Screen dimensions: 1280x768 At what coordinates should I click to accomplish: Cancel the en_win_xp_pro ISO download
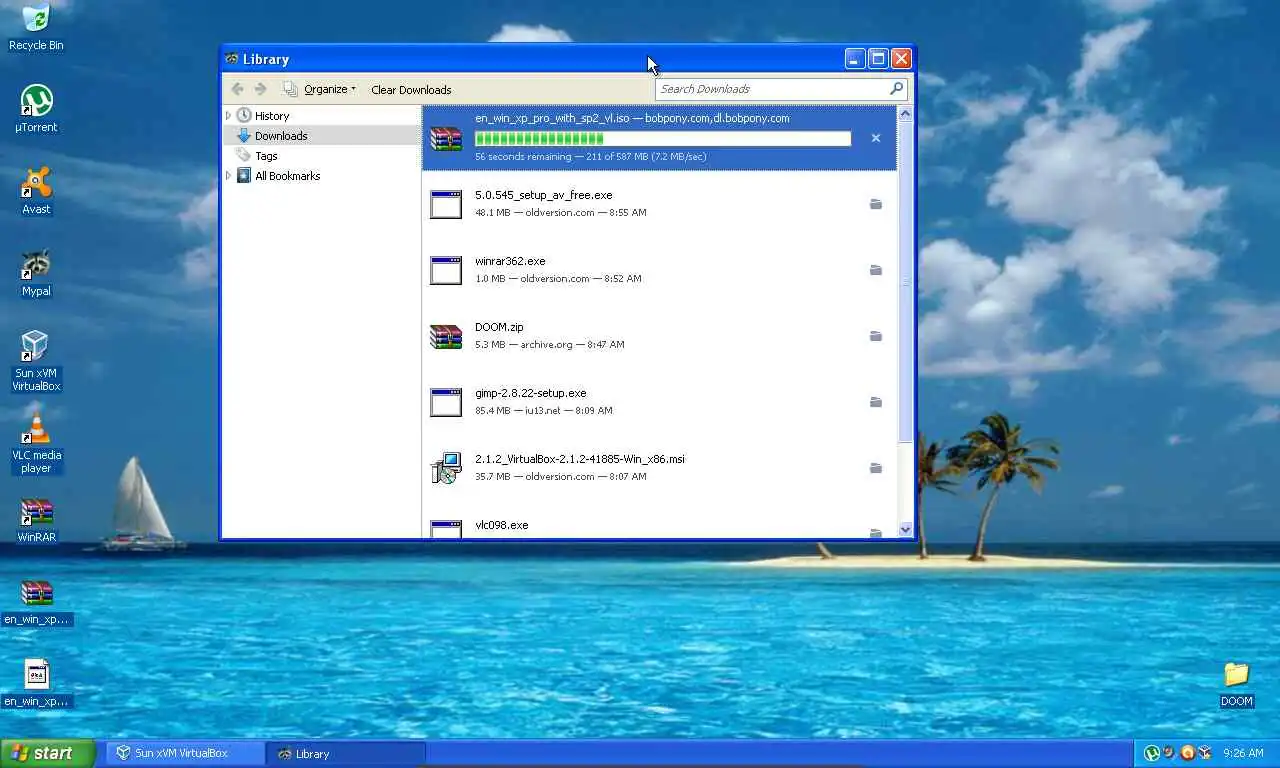pyautogui.click(x=876, y=138)
